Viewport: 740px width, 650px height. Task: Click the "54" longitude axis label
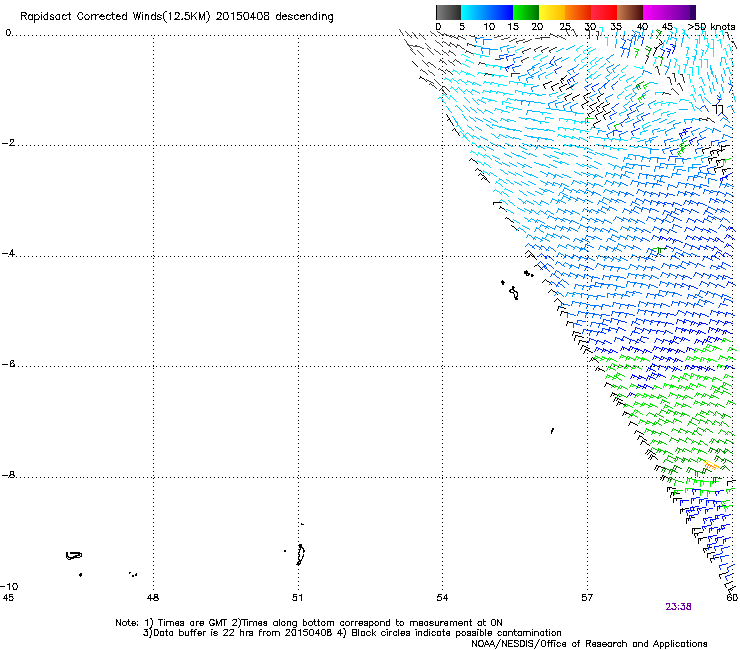(x=442, y=598)
